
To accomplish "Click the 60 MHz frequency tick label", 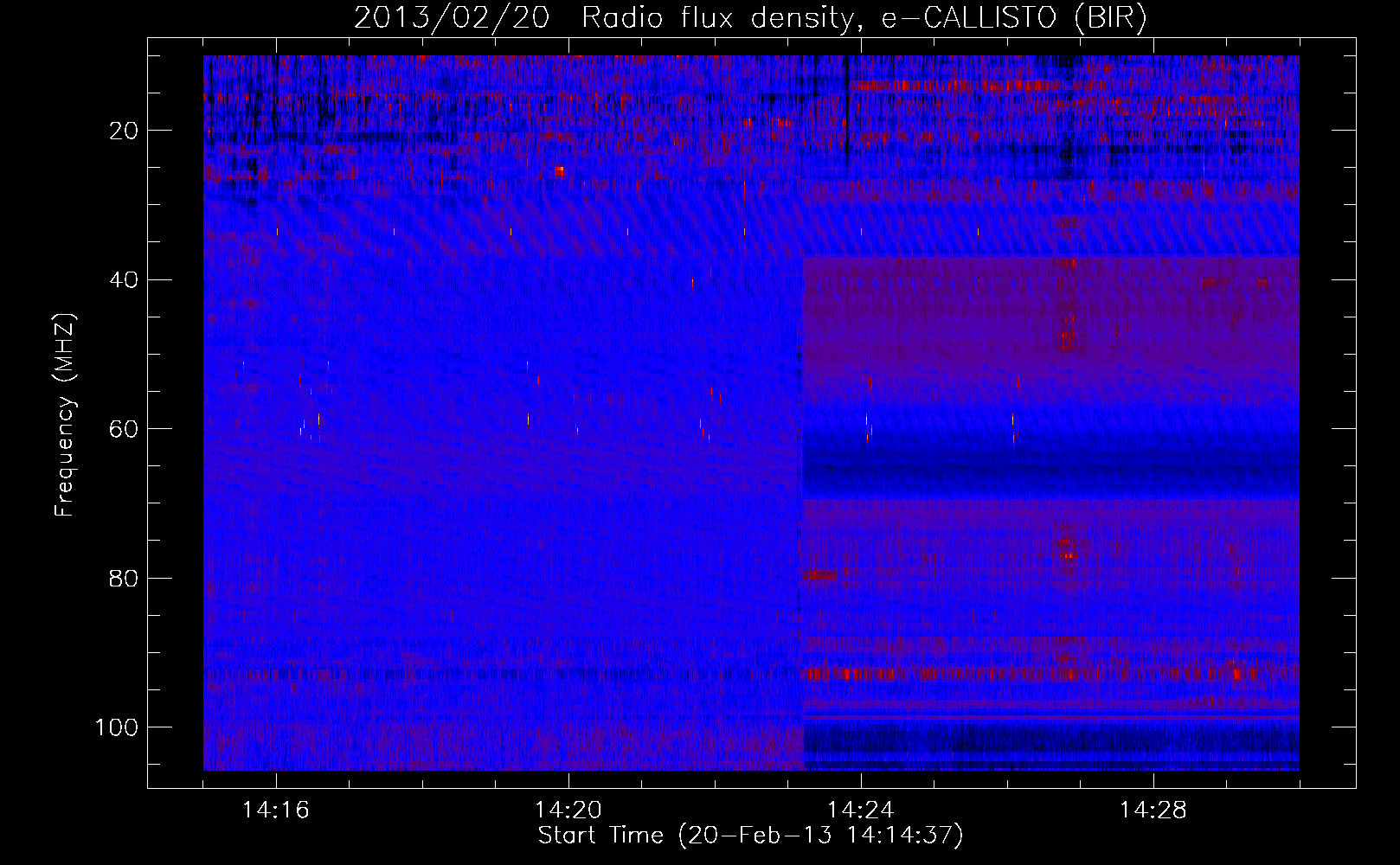I will tap(124, 429).
